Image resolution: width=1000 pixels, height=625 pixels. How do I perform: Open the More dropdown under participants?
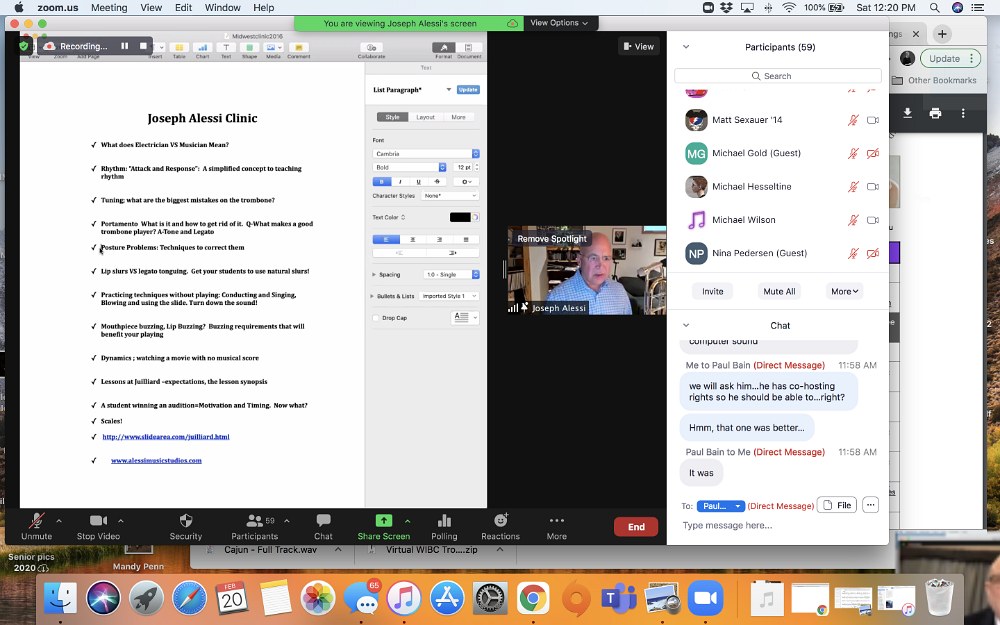pyautogui.click(x=844, y=291)
